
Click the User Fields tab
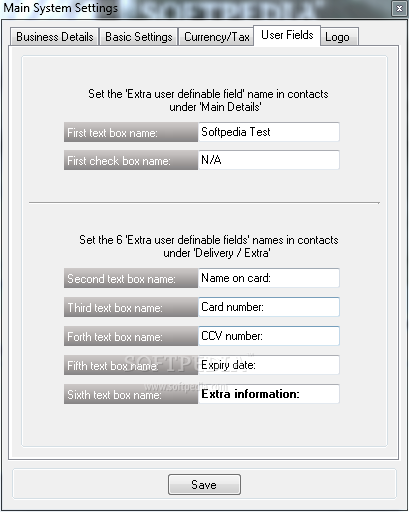tap(287, 35)
